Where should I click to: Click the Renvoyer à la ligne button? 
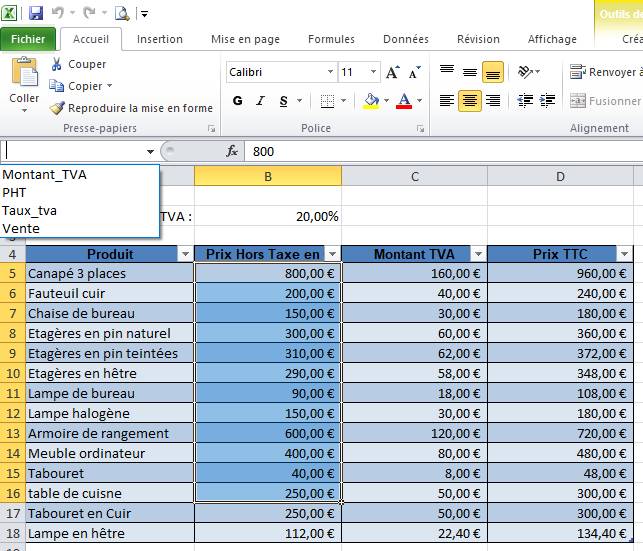[604, 73]
